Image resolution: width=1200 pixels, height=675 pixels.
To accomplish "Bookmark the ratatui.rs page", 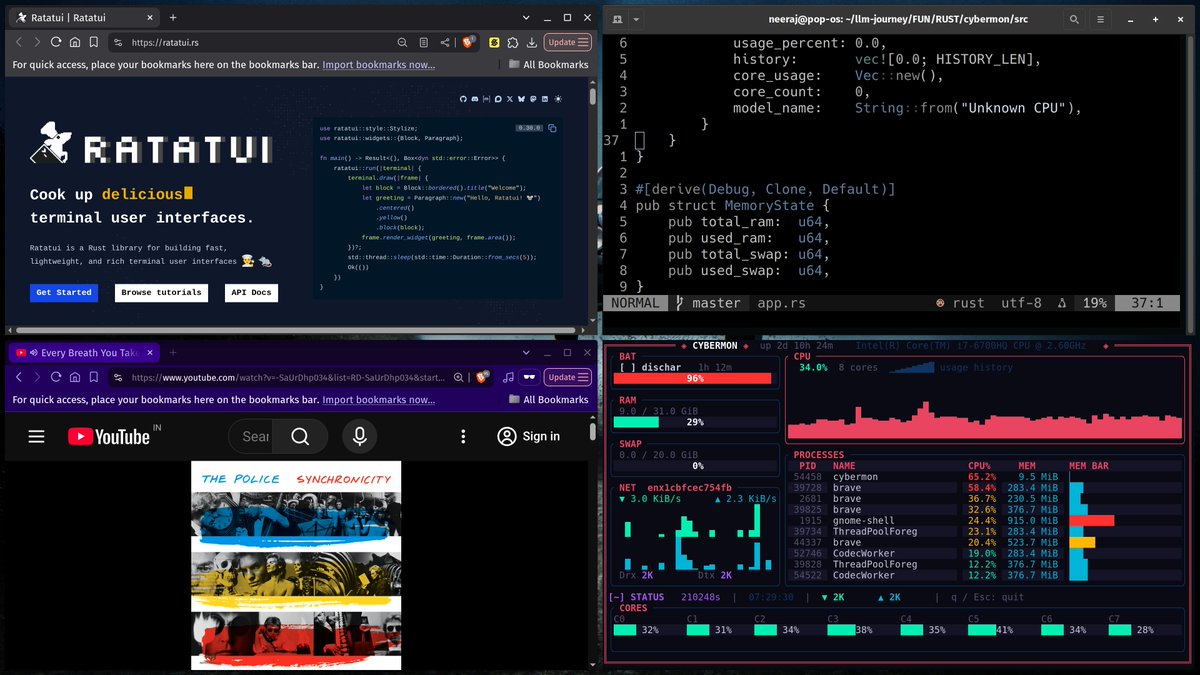I will (x=93, y=42).
